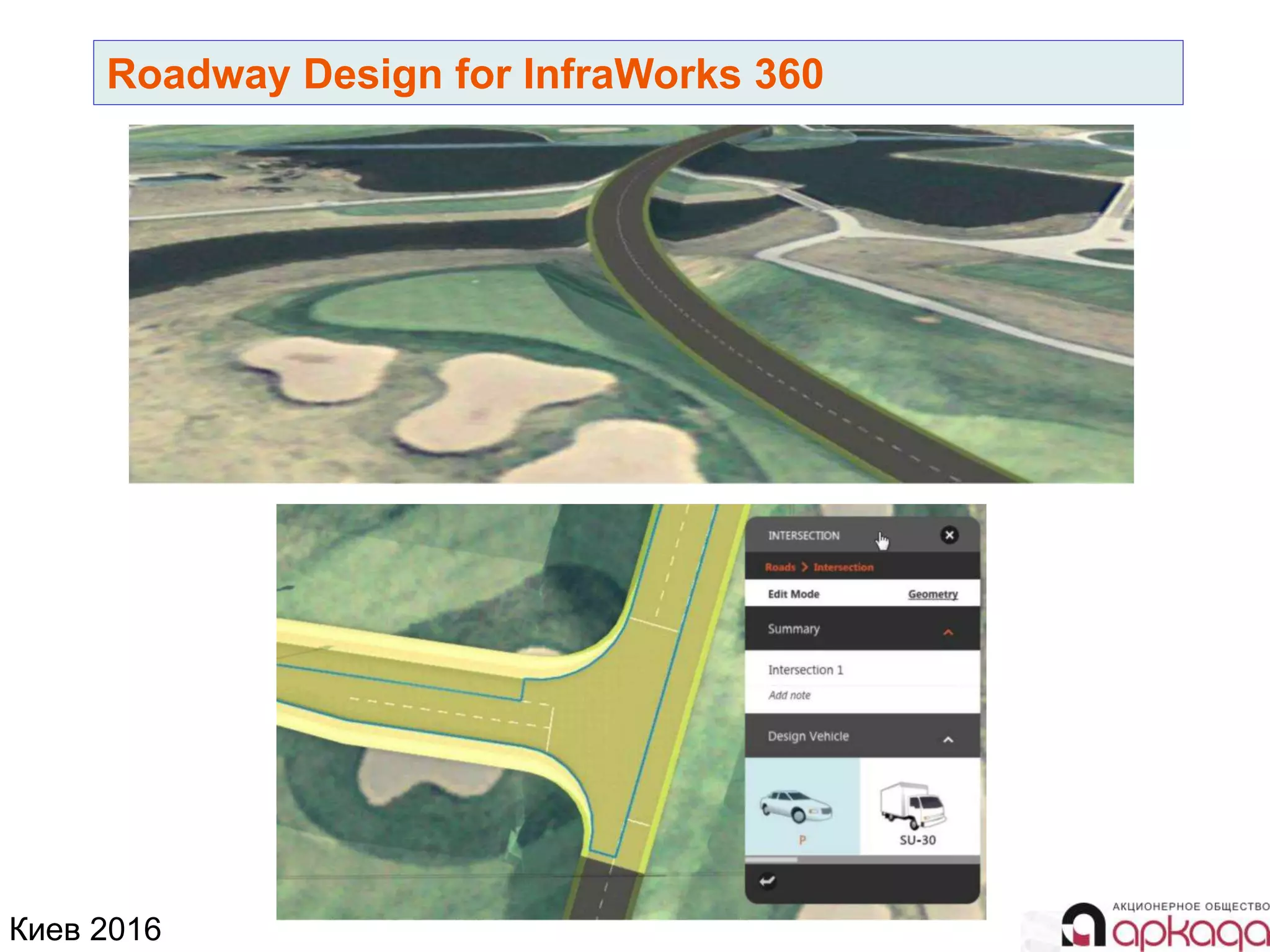Select the SU-30 truck design vehicle
1270x952 pixels.
pos(919,807)
